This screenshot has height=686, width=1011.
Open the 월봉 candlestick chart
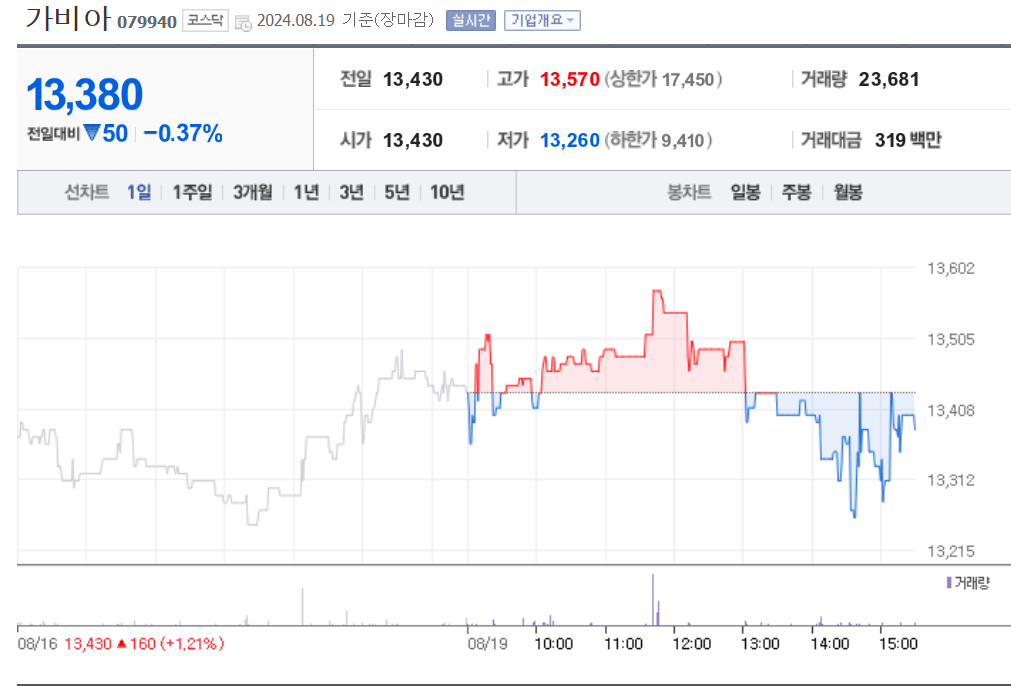pyautogui.click(x=848, y=192)
